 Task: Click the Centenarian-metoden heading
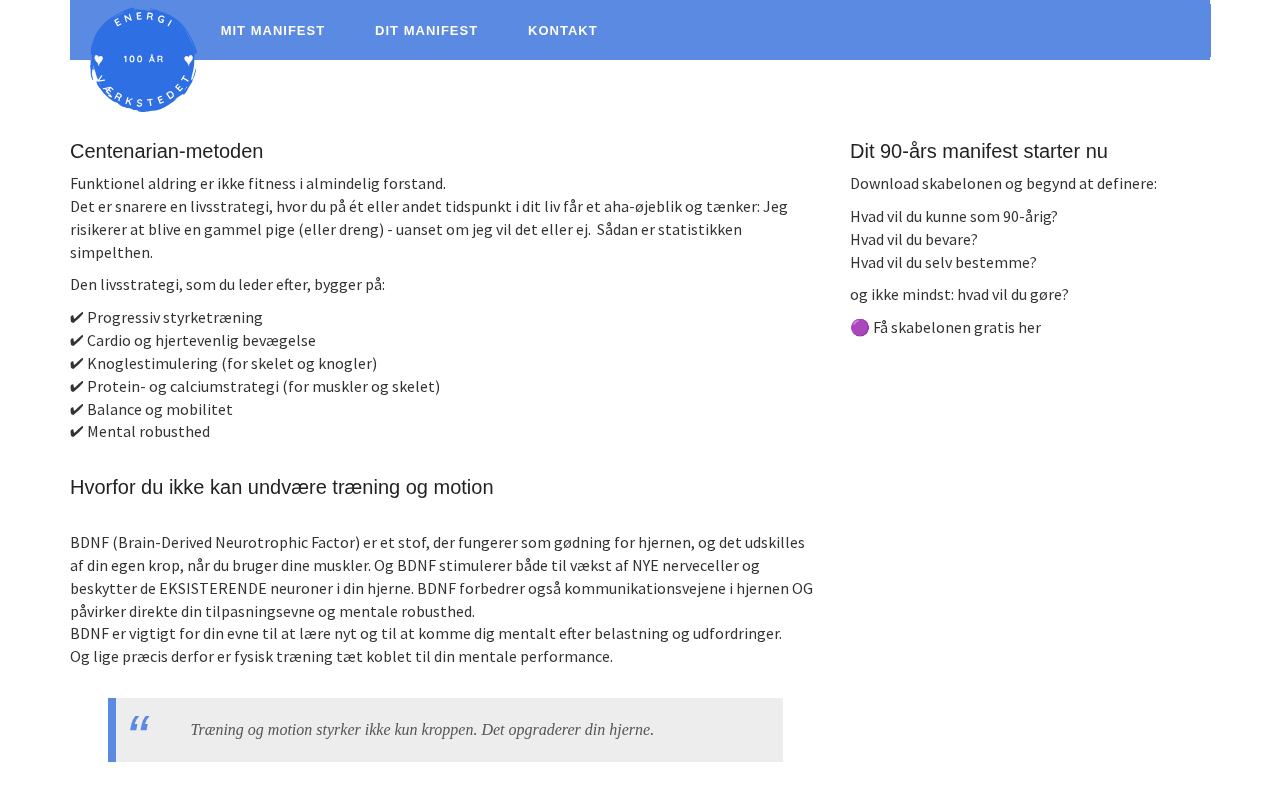[x=166, y=151]
